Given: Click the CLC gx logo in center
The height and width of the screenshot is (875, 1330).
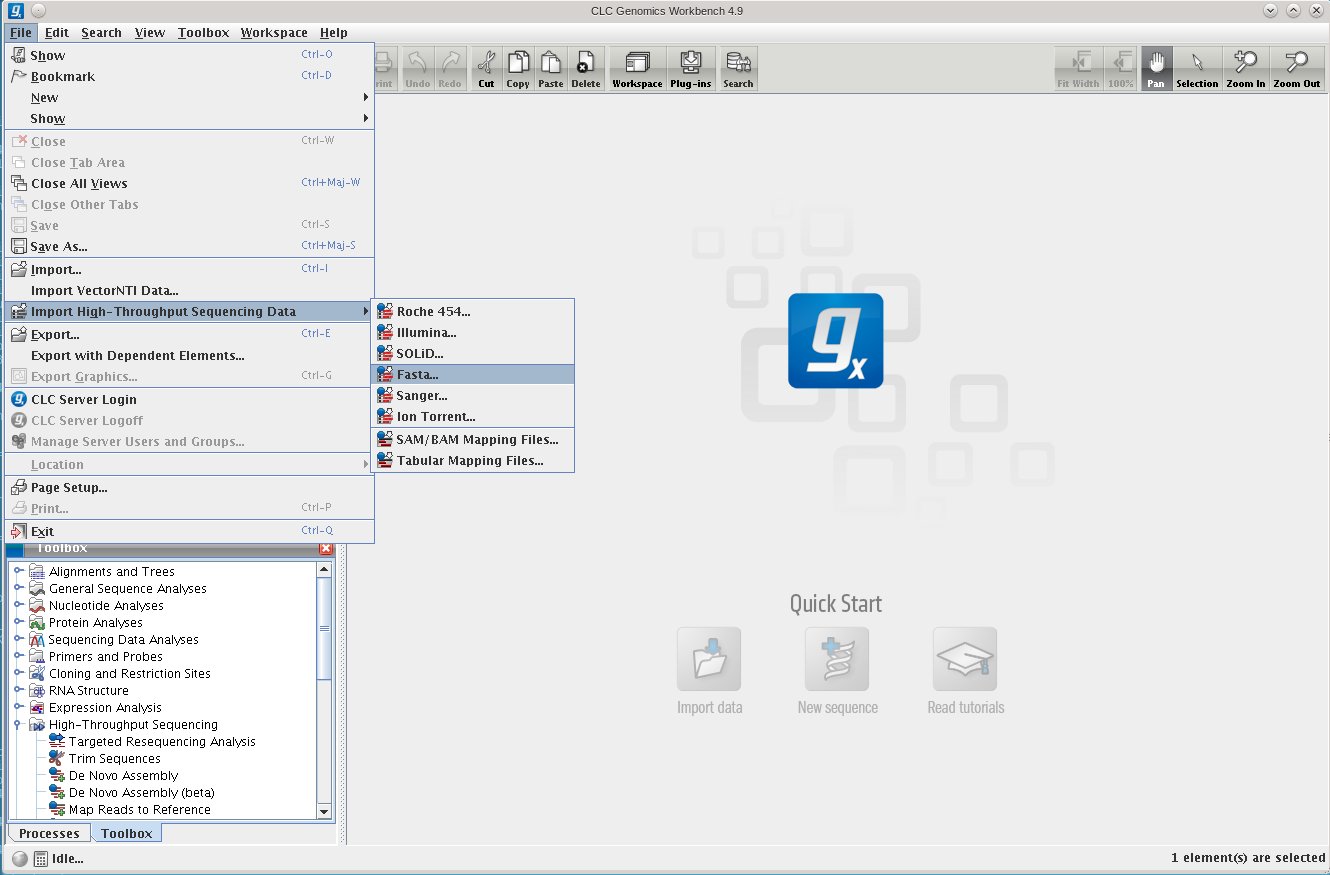Looking at the screenshot, I should [x=835, y=340].
